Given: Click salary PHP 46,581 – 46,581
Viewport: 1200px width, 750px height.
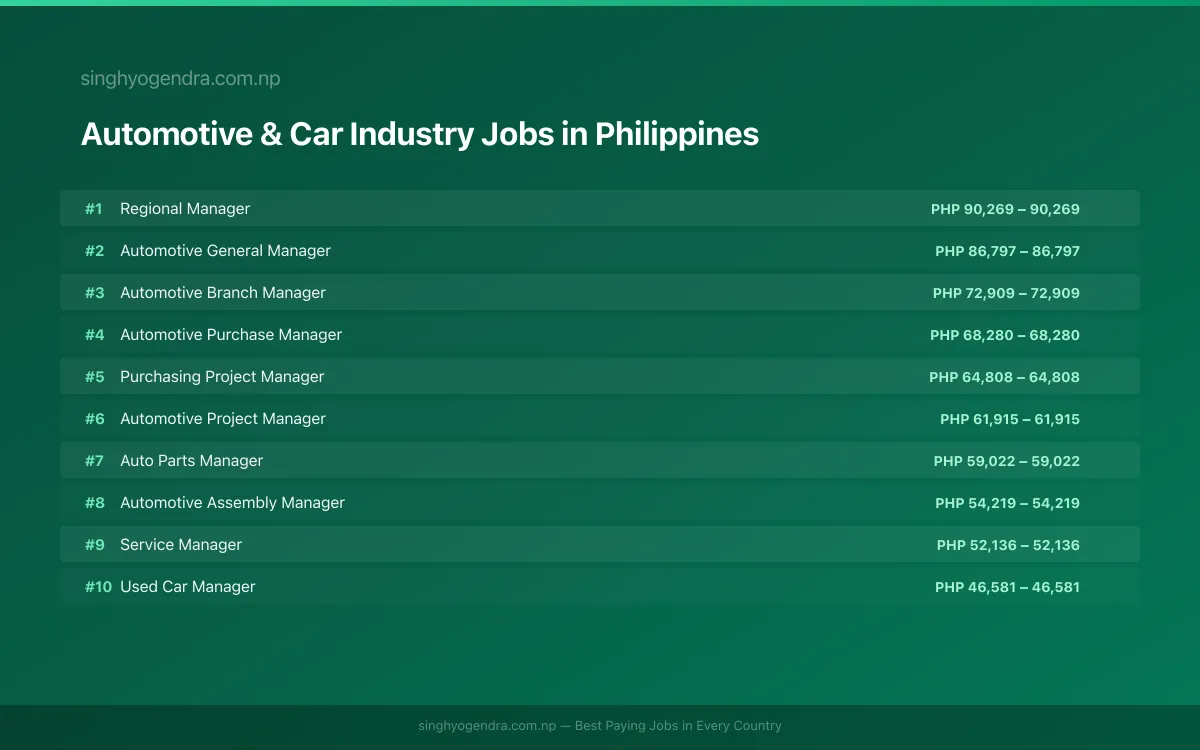Looking at the screenshot, I should click(1007, 587).
